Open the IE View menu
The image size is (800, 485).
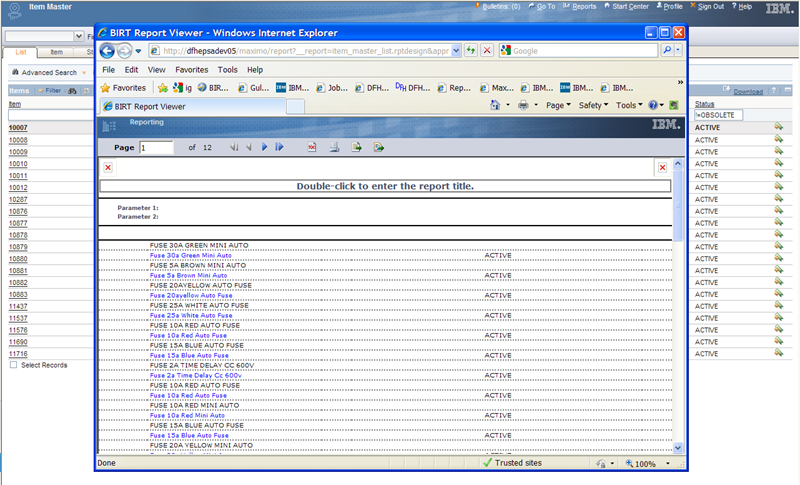pos(157,70)
